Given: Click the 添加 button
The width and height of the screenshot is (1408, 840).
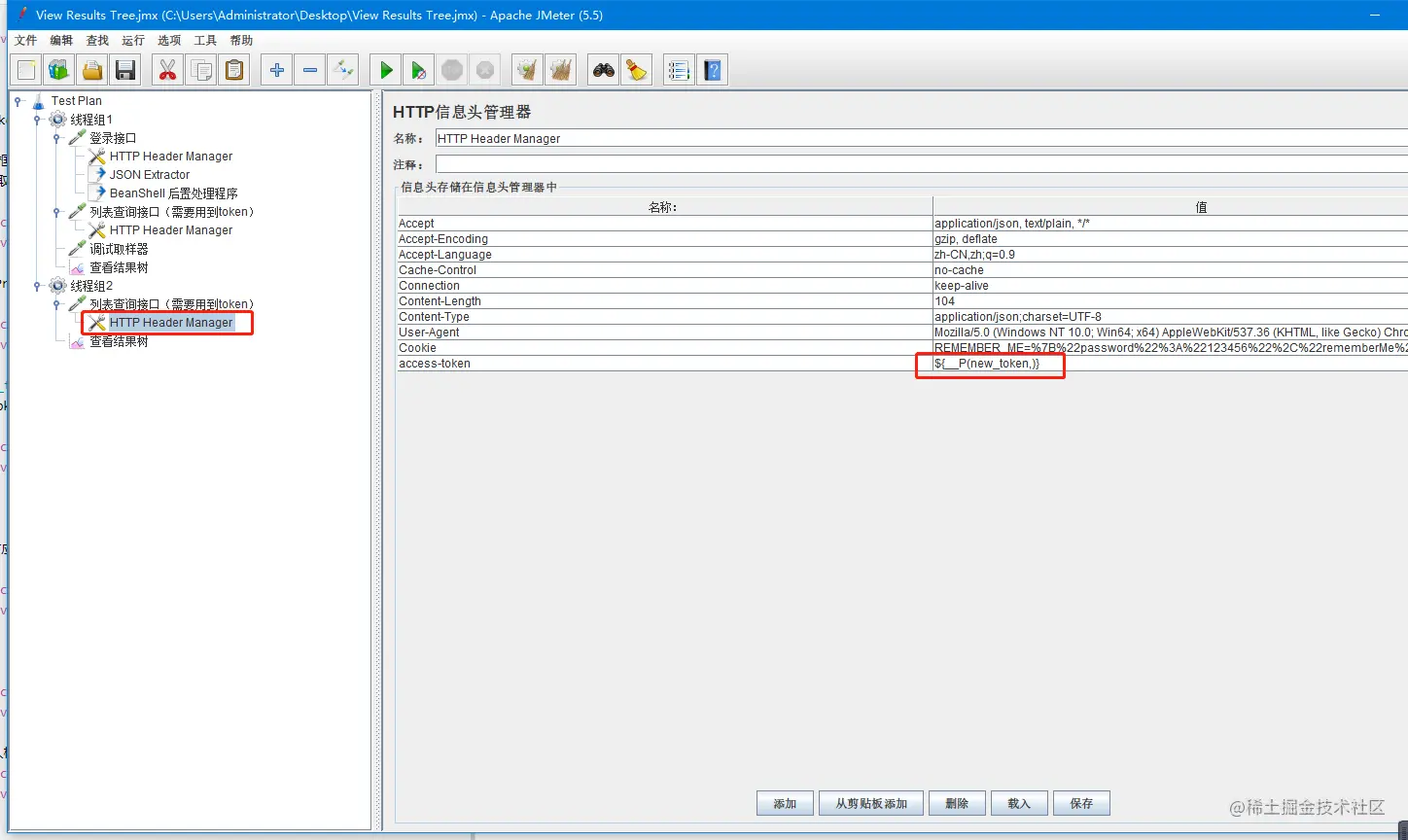Looking at the screenshot, I should tap(785, 804).
